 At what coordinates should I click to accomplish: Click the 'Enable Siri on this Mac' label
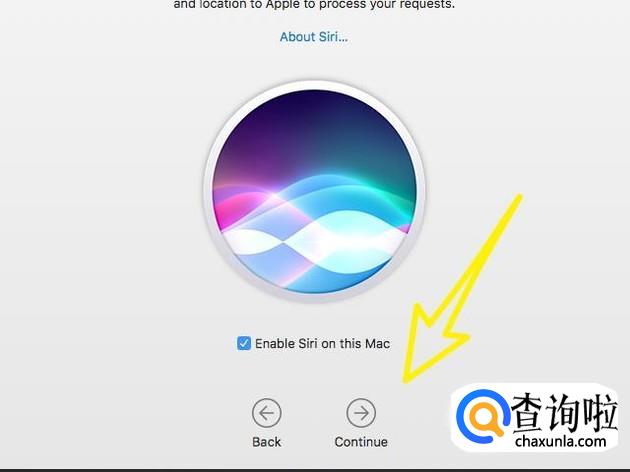tap(322, 344)
